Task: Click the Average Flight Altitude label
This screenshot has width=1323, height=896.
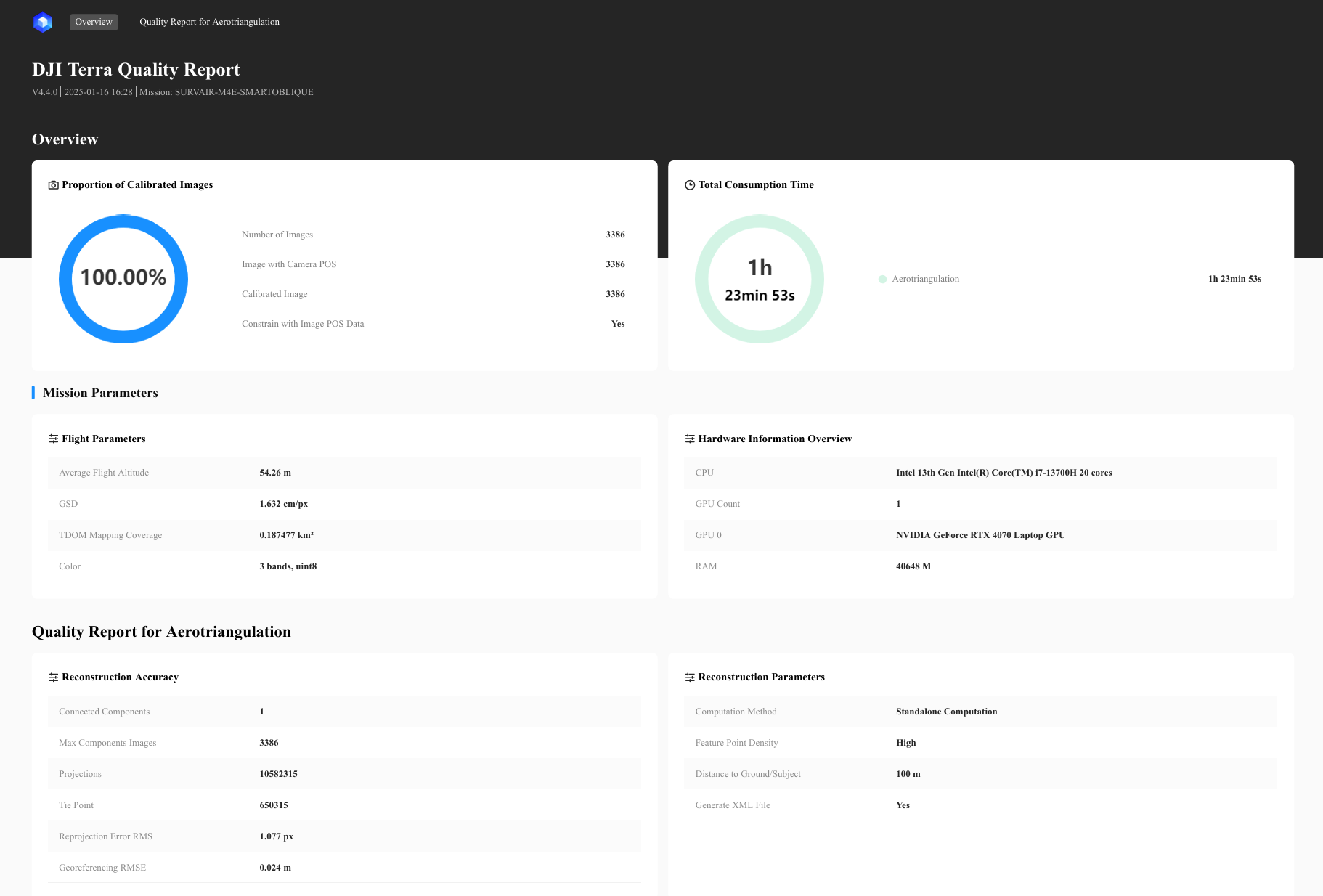Action: 104,473
